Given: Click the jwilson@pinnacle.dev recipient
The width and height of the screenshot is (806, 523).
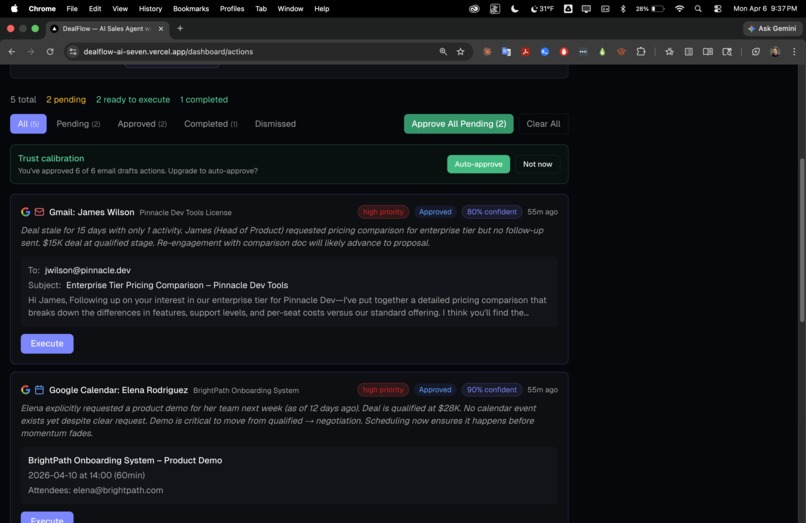Looking at the screenshot, I should click(x=87, y=270).
